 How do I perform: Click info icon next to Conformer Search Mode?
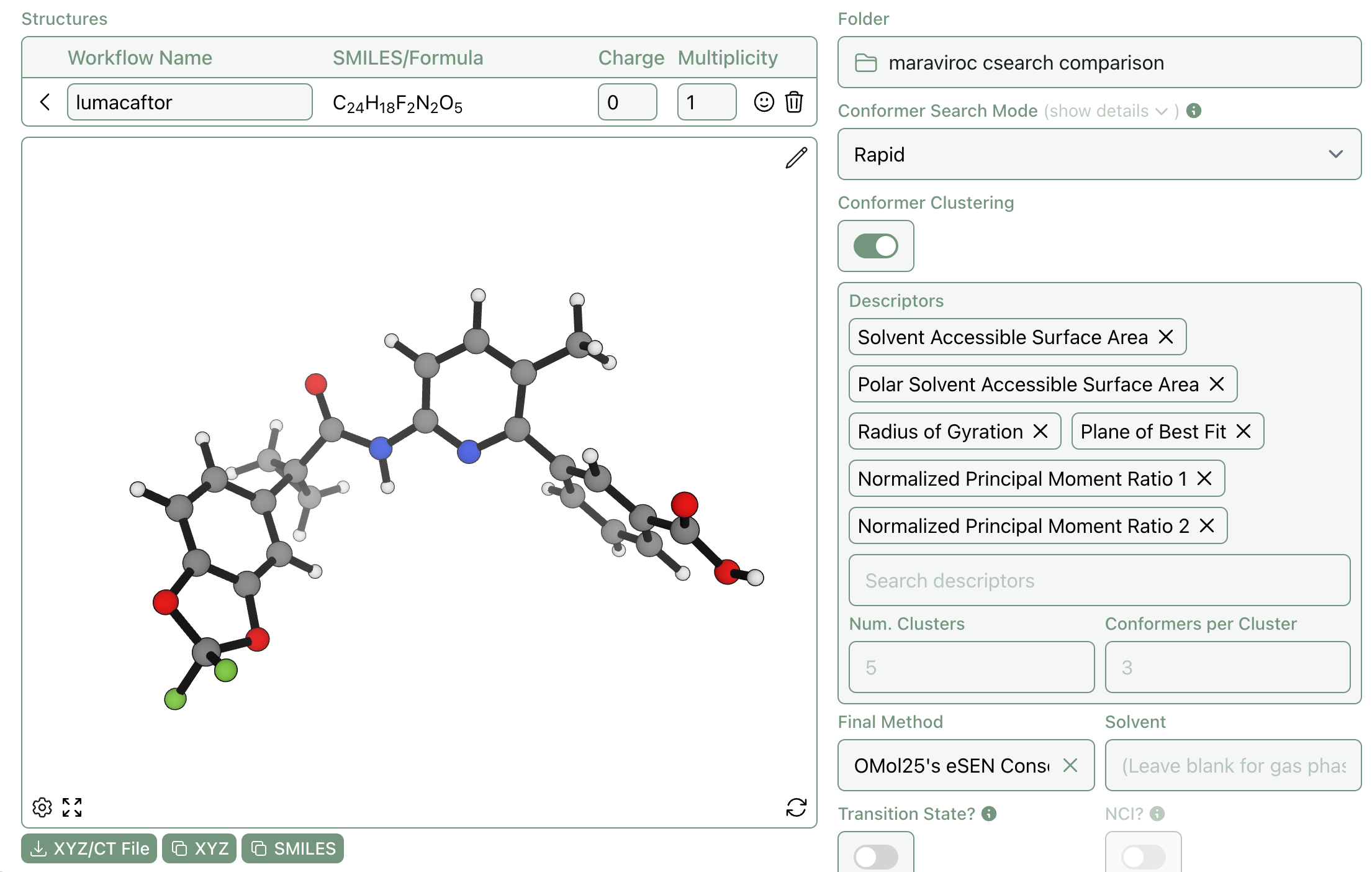click(x=1193, y=111)
